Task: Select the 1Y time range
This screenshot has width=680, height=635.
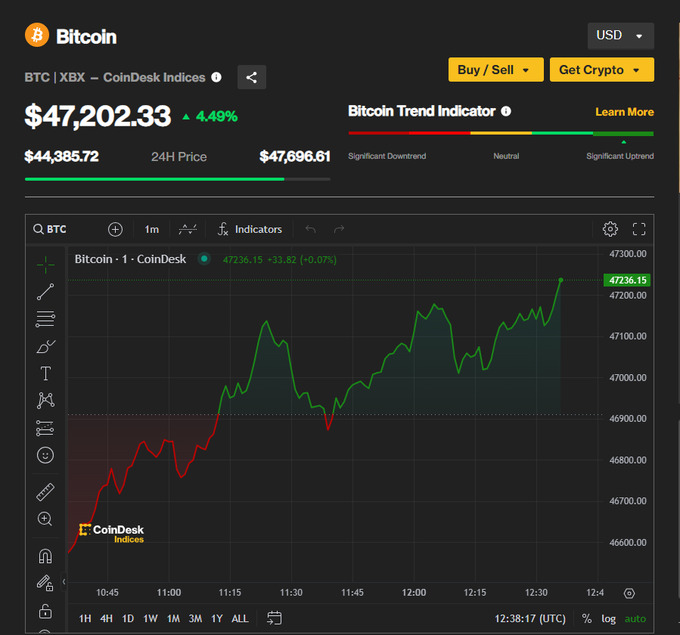Action: pyautogui.click(x=217, y=619)
